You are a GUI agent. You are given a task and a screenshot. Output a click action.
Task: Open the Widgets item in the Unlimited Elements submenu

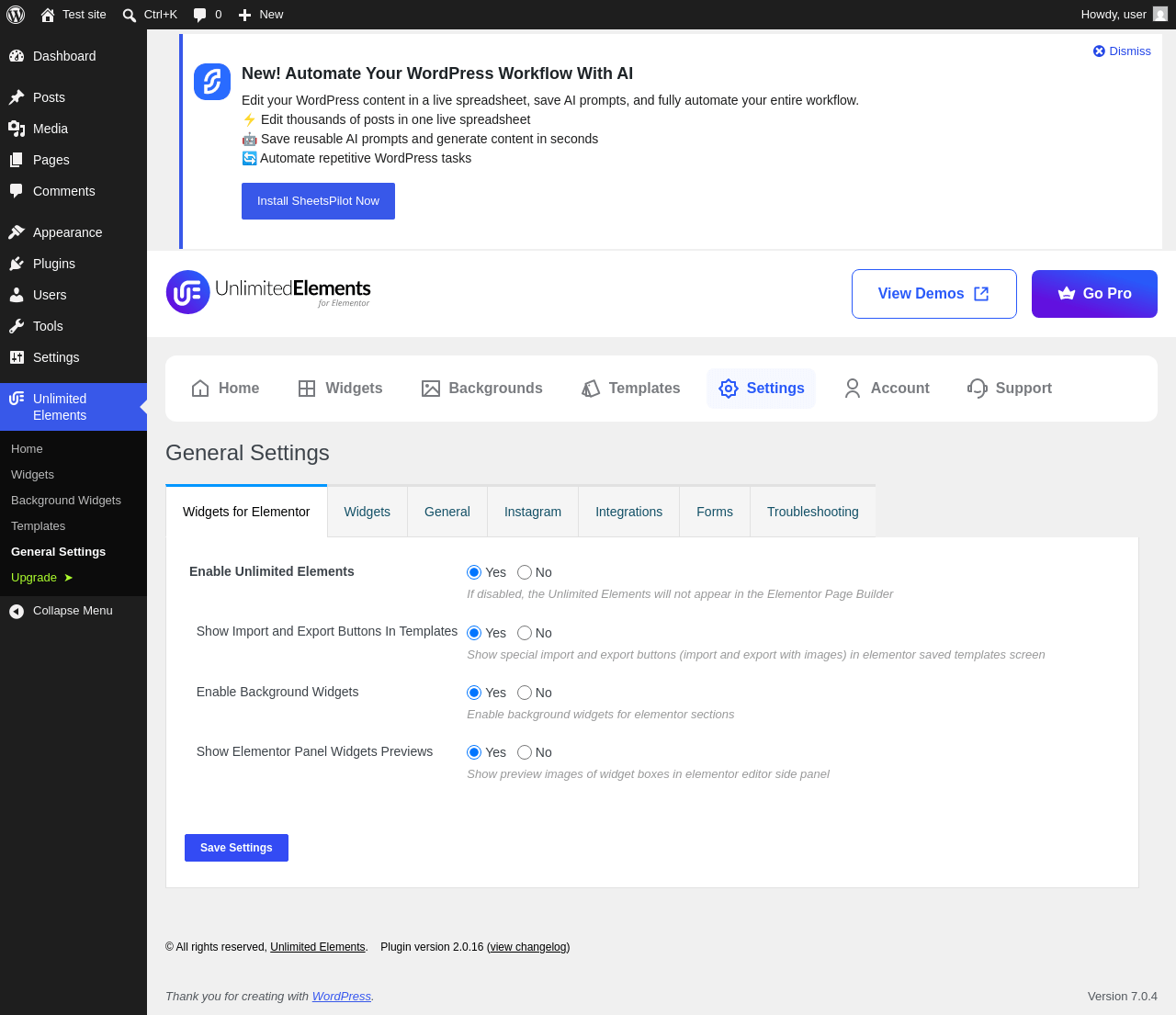[33, 475]
